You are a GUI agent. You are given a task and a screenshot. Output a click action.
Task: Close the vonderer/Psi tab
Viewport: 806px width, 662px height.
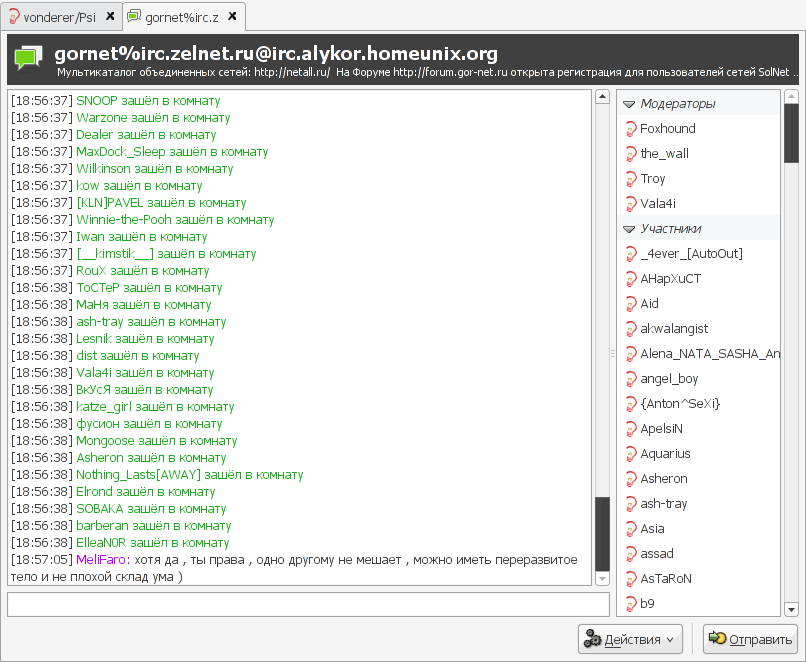coord(109,17)
